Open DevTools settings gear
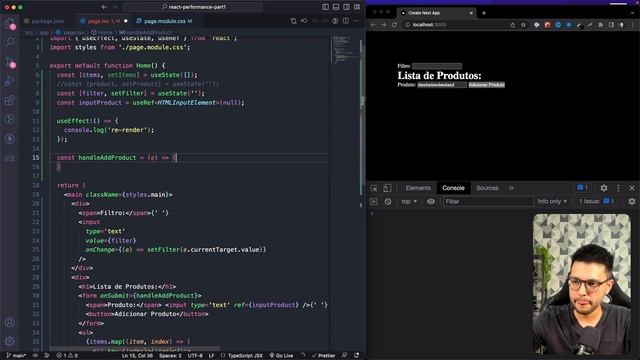Viewport: 640px width, 360px height. point(604,188)
